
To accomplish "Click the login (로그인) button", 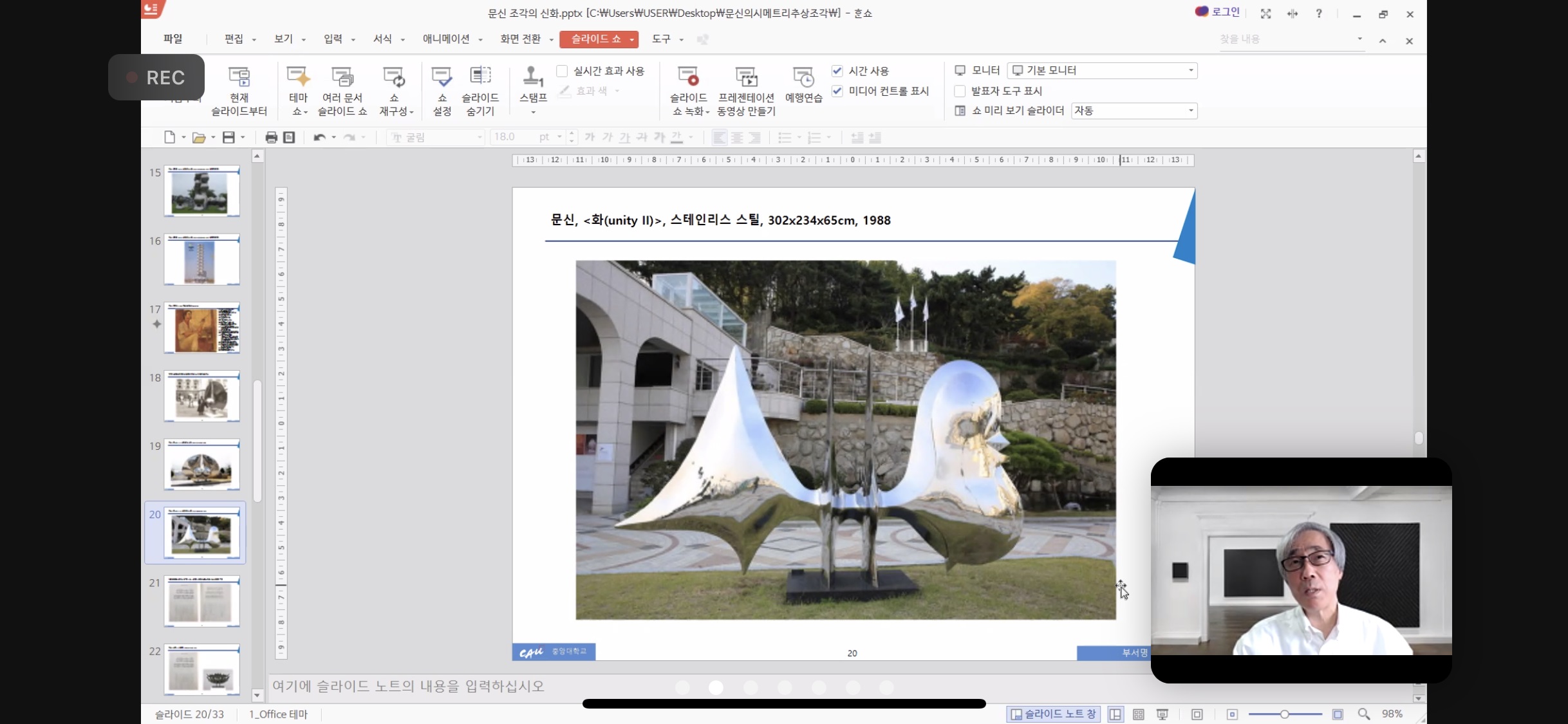I will click(x=1217, y=12).
